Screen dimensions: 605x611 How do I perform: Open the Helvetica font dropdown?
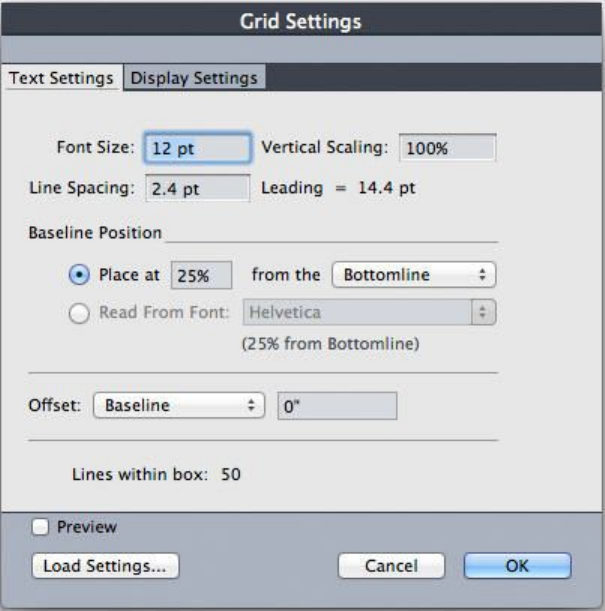point(369,312)
